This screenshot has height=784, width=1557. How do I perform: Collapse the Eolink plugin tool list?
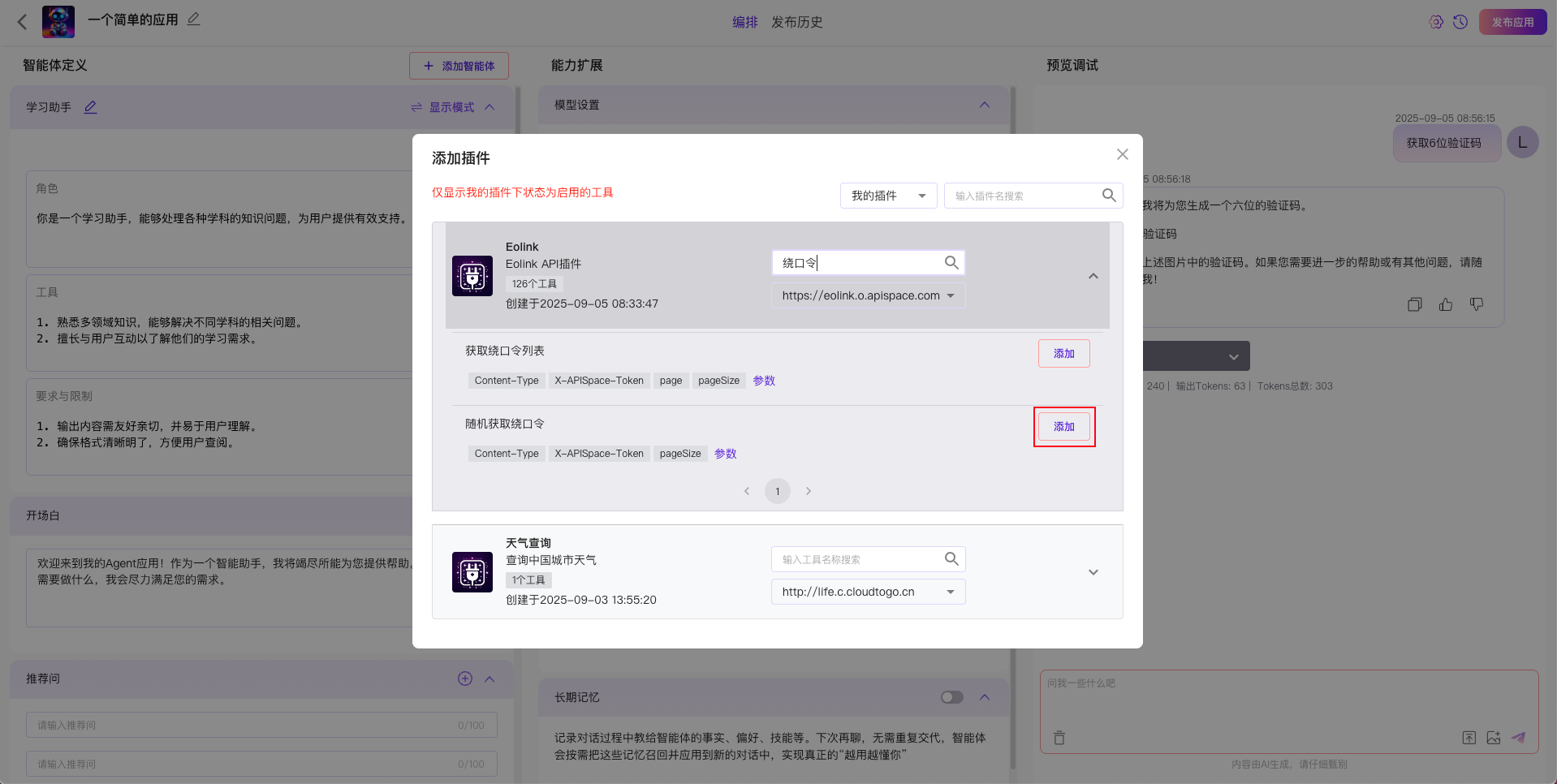[x=1093, y=276]
